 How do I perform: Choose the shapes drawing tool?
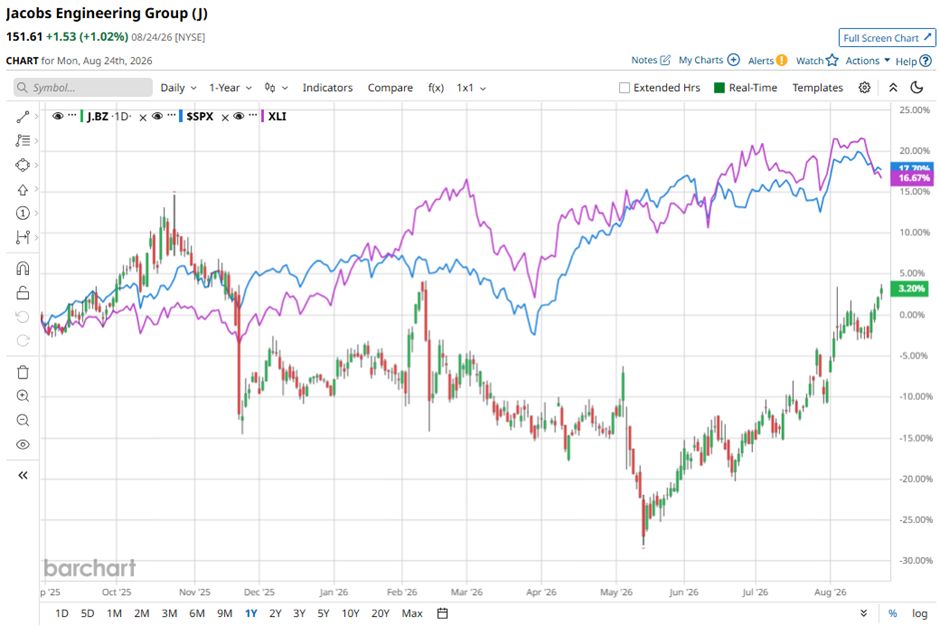pyautogui.click(x=23, y=165)
